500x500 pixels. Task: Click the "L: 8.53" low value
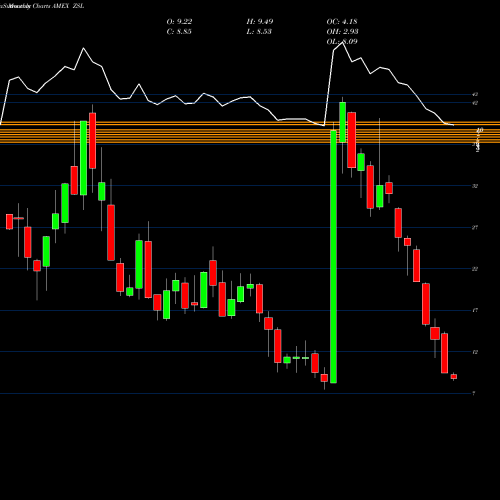tap(259, 32)
